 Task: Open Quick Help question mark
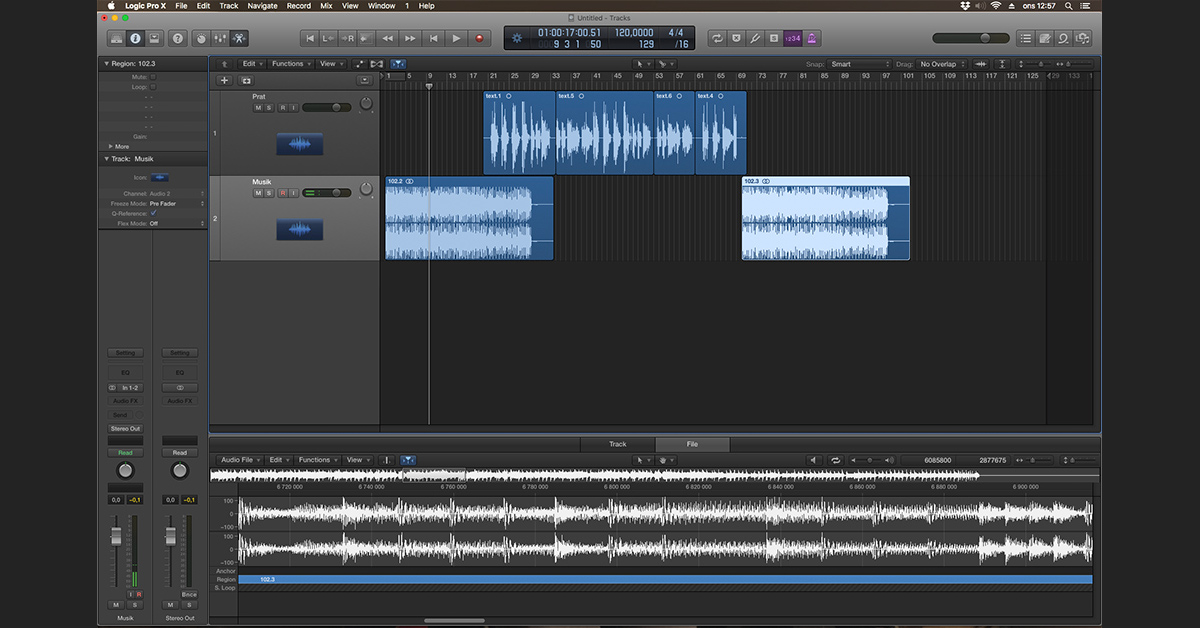point(178,38)
